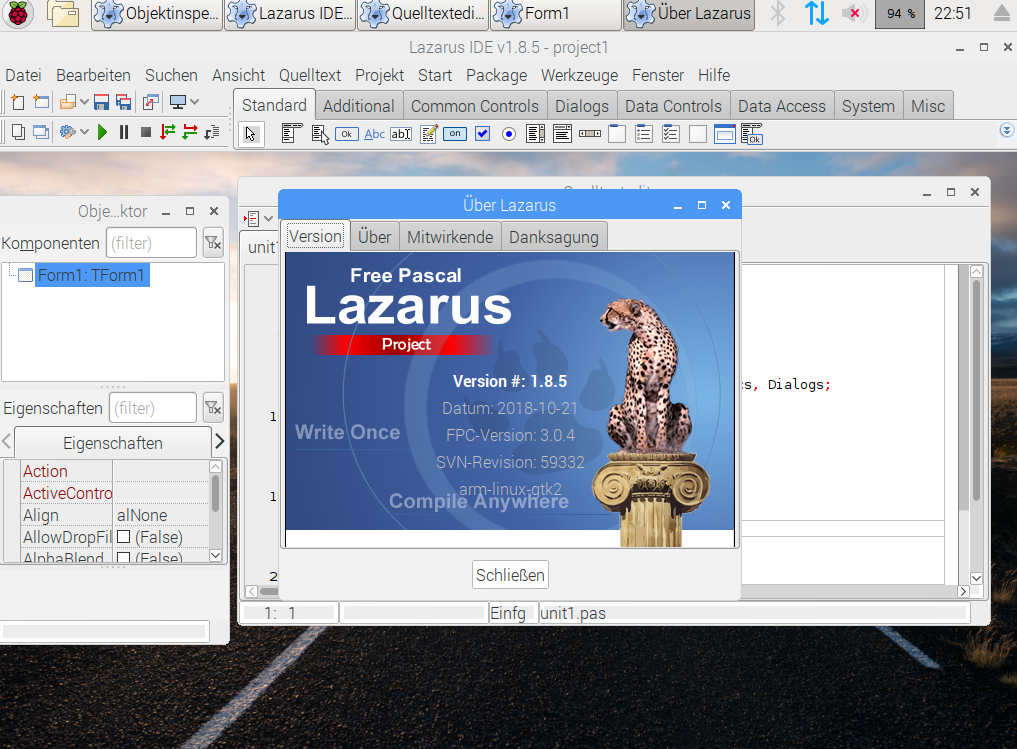Click the New Form toolbar icon
This screenshot has height=749, width=1017.
tap(42, 102)
